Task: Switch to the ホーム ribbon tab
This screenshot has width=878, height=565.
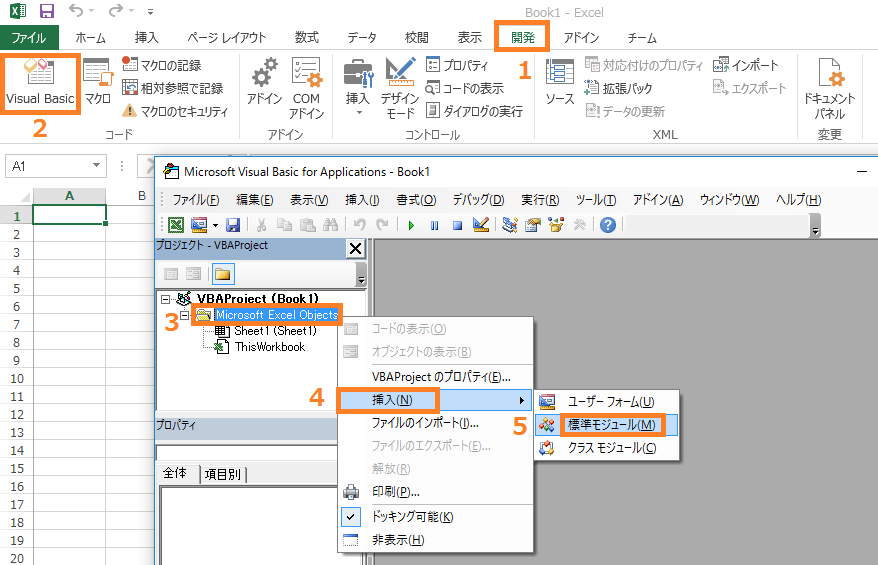Action: pos(90,38)
